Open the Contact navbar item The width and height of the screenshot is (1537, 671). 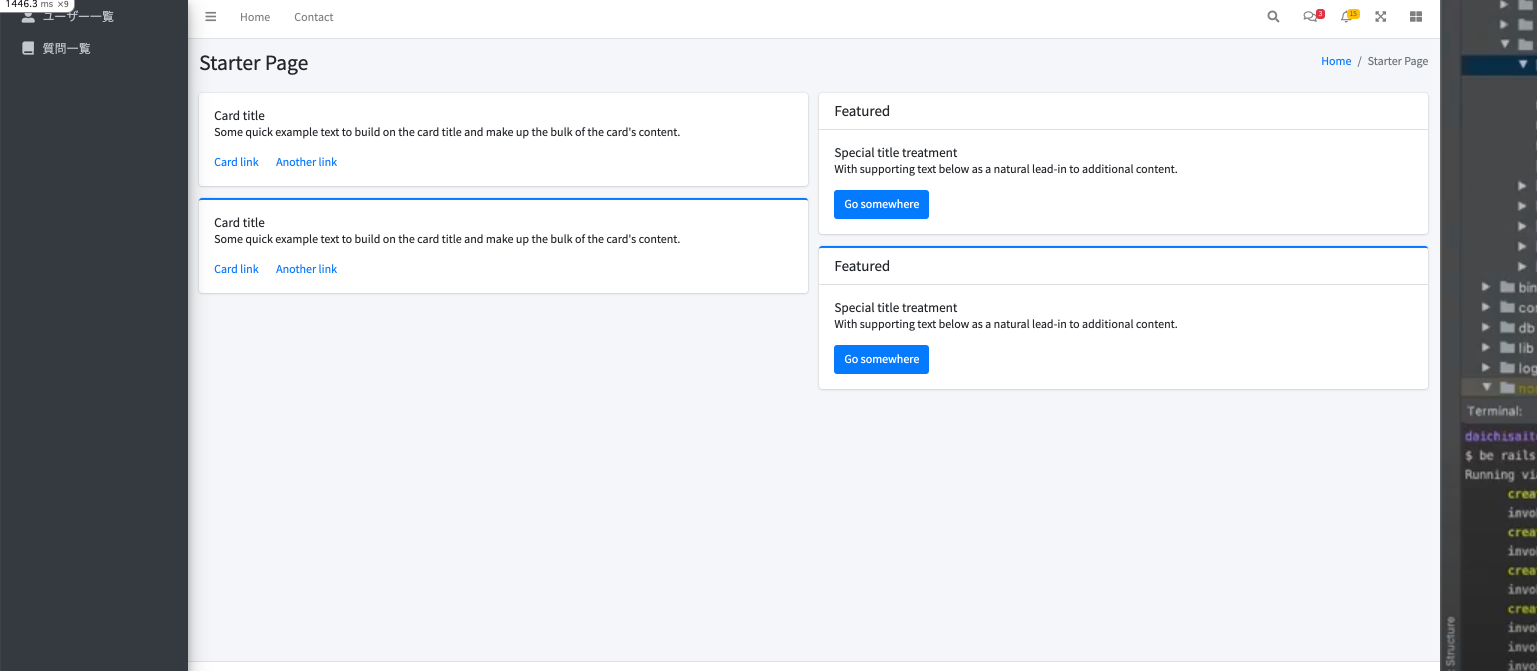point(314,17)
